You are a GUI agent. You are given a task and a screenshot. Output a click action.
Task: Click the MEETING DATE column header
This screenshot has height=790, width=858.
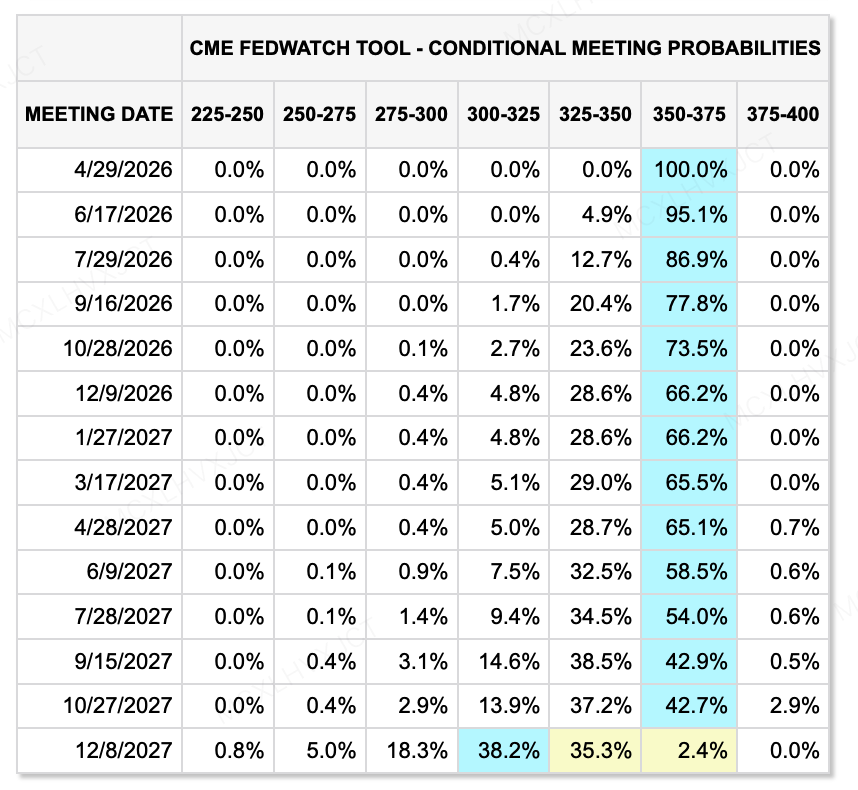tap(98, 114)
